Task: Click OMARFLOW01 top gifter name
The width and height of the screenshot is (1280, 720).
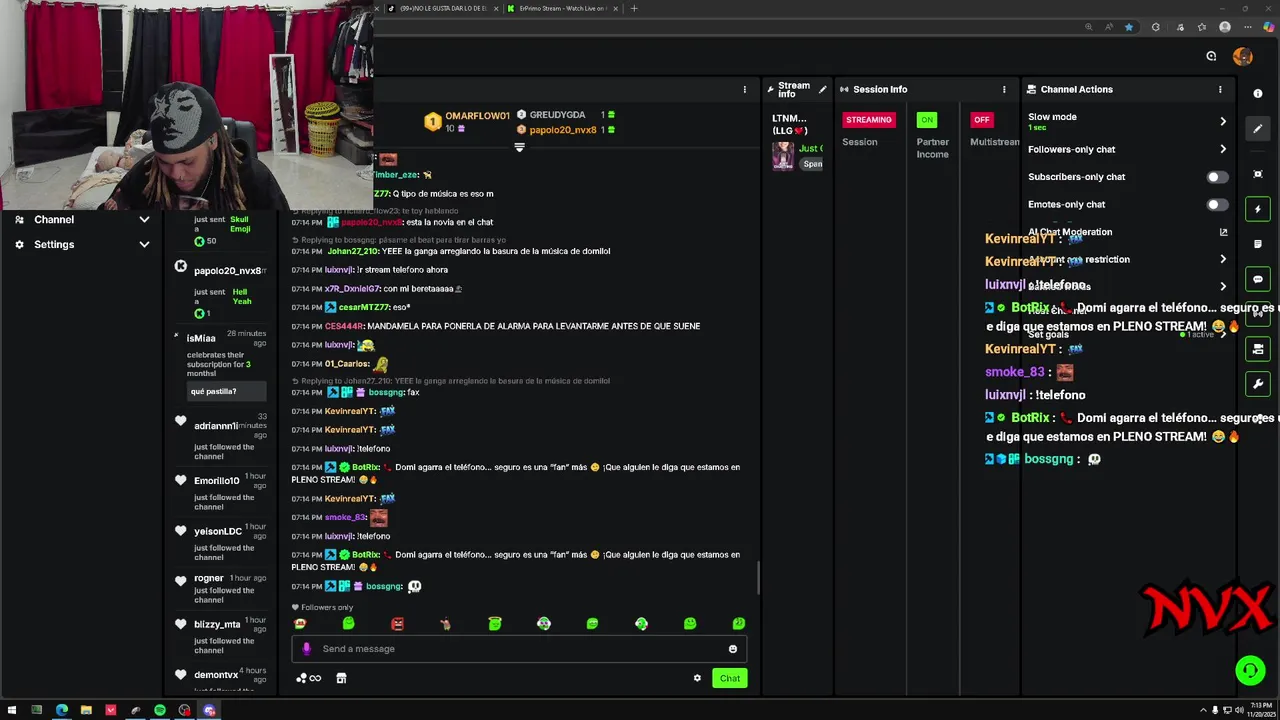Action: click(477, 116)
